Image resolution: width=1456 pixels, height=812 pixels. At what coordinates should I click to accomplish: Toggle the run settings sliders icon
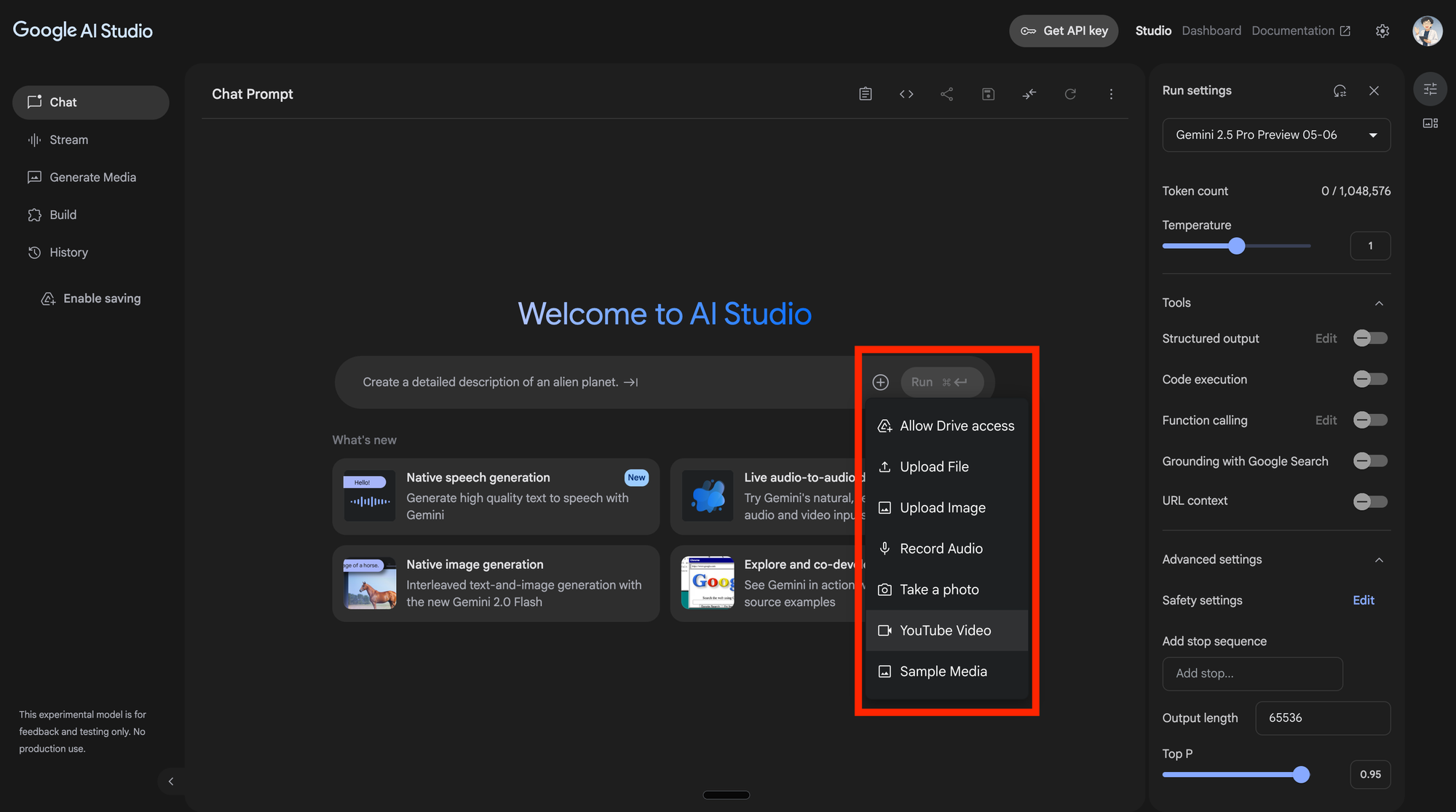coord(1431,89)
